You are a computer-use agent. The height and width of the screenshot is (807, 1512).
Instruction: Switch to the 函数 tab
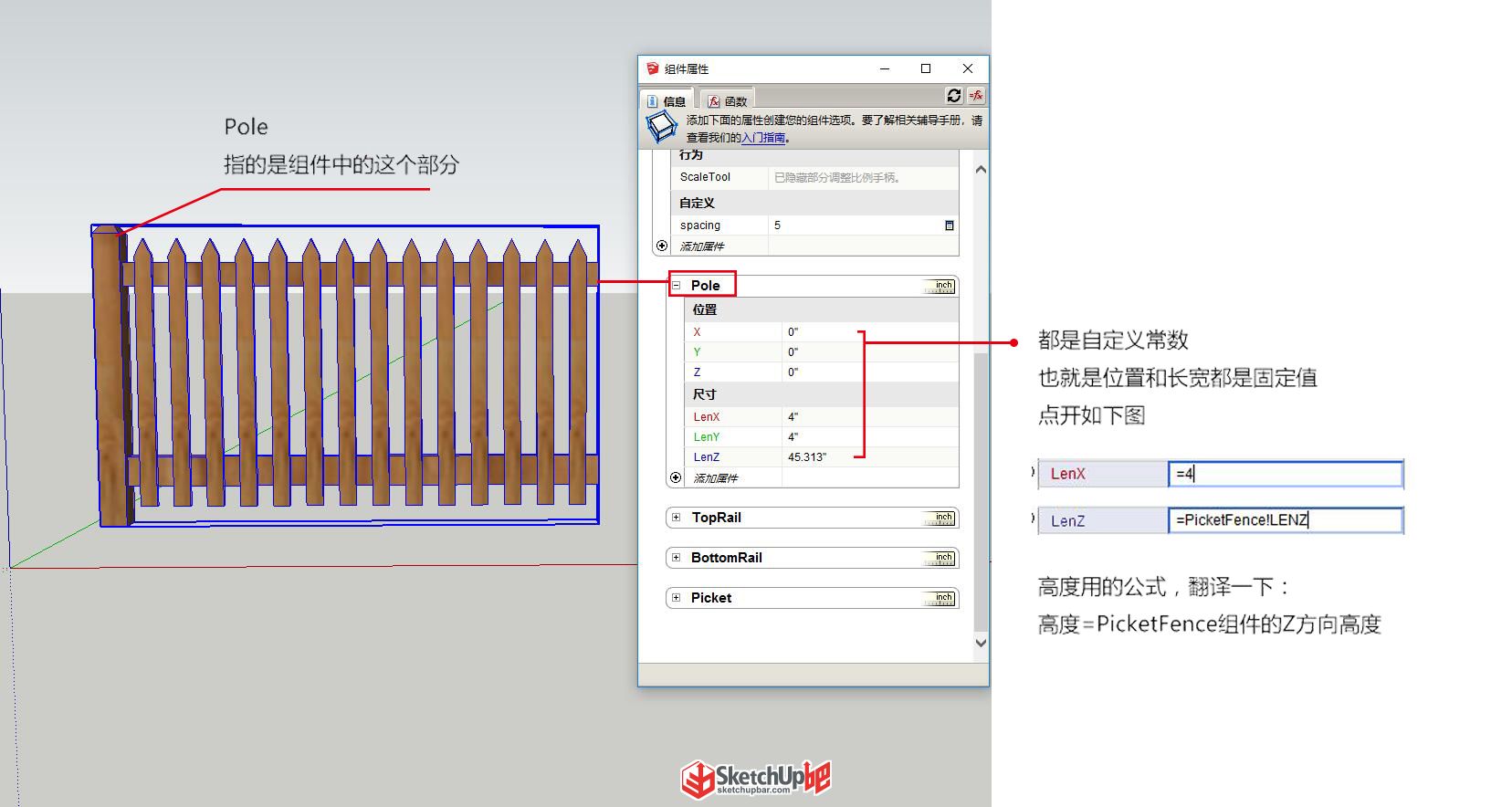(728, 100)
